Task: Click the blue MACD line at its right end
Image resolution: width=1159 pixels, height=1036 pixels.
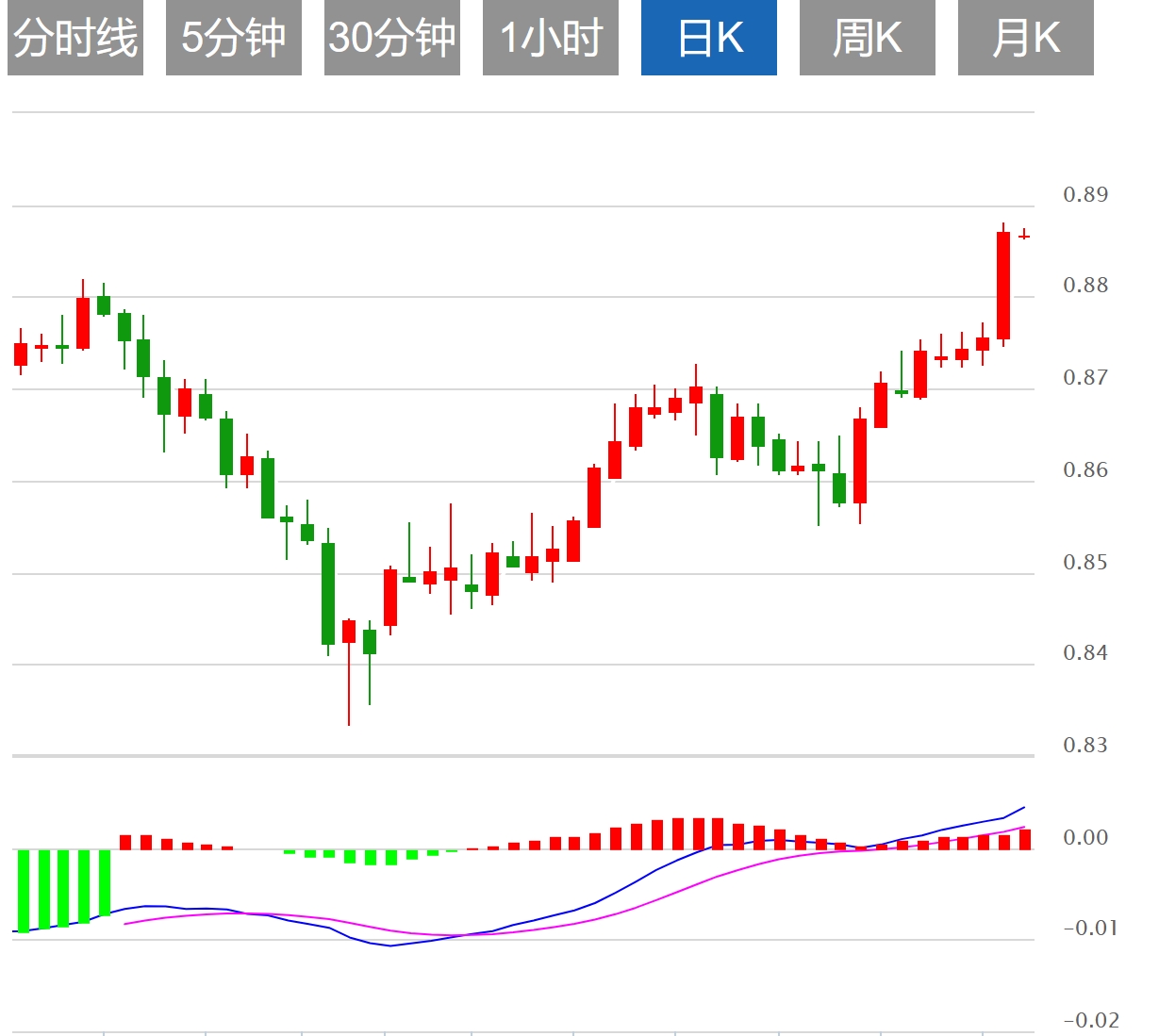Action: 1023,808
